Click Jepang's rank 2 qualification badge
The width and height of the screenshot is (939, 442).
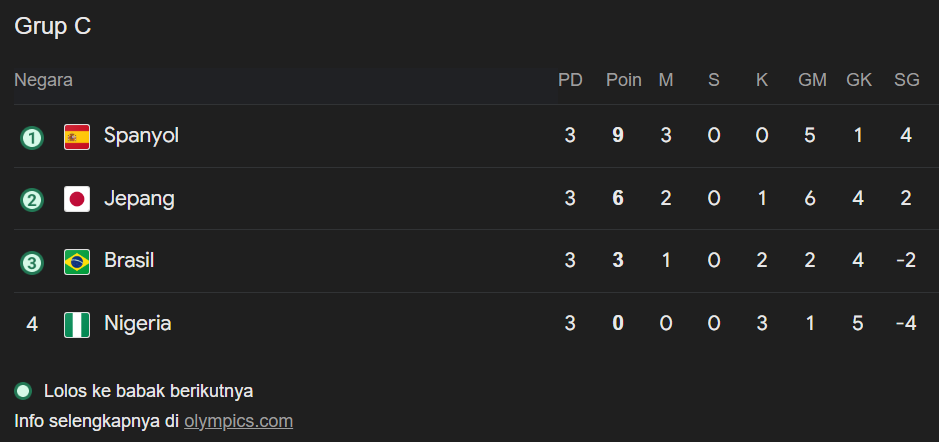(32, 200)
